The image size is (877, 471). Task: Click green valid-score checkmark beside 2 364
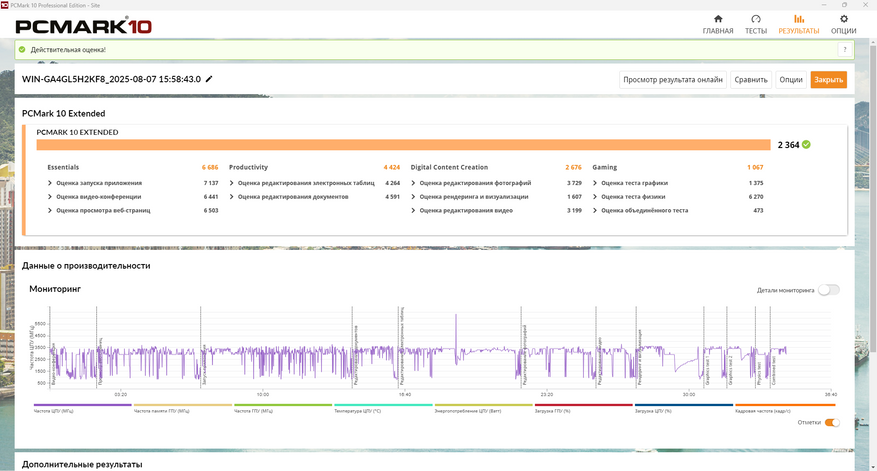(806, 144)
